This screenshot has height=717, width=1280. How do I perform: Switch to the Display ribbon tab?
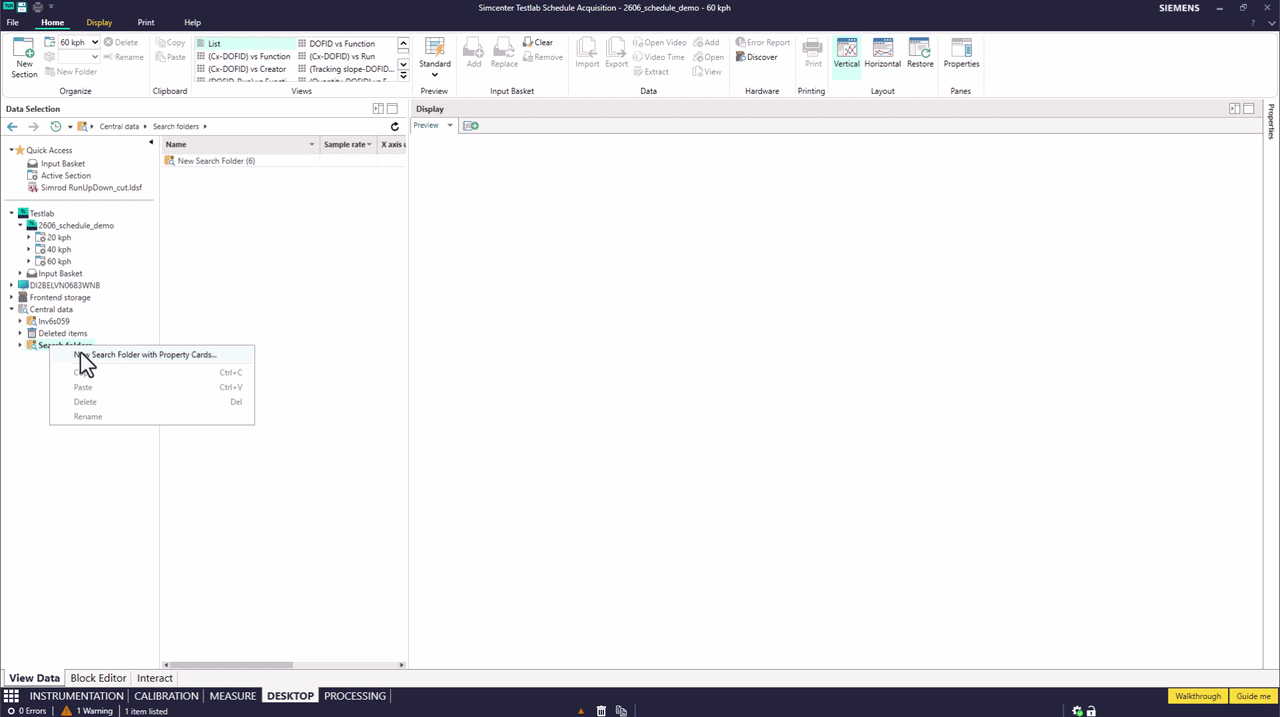pos(99,22)
